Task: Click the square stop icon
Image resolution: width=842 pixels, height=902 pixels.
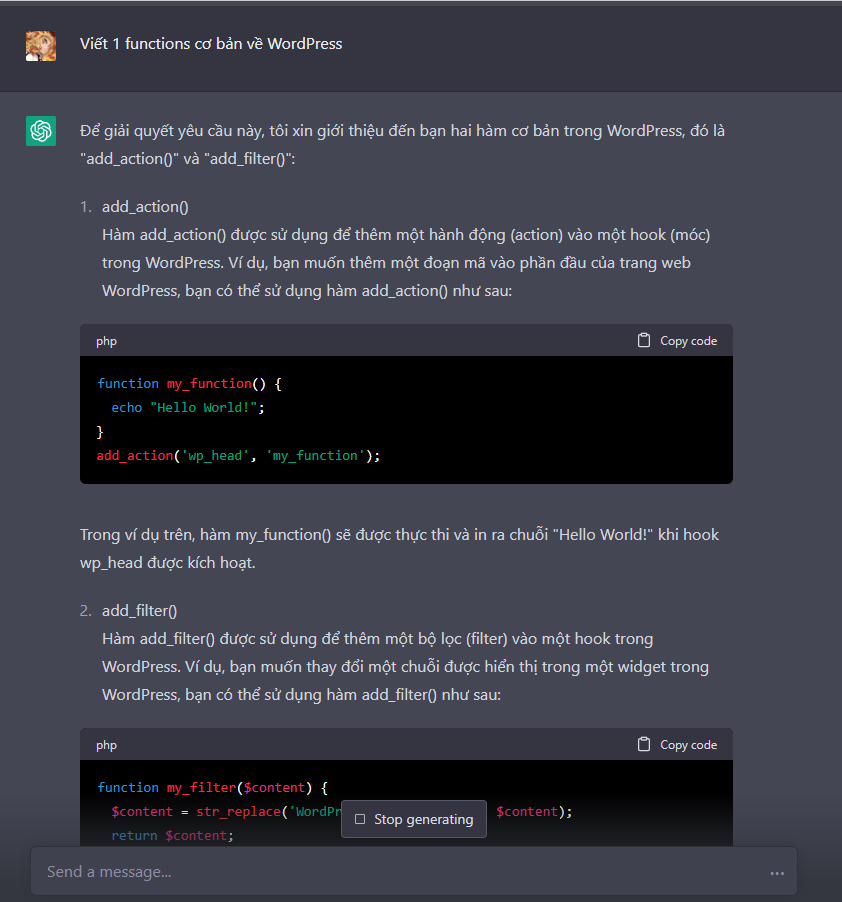Action: (360, 819)
